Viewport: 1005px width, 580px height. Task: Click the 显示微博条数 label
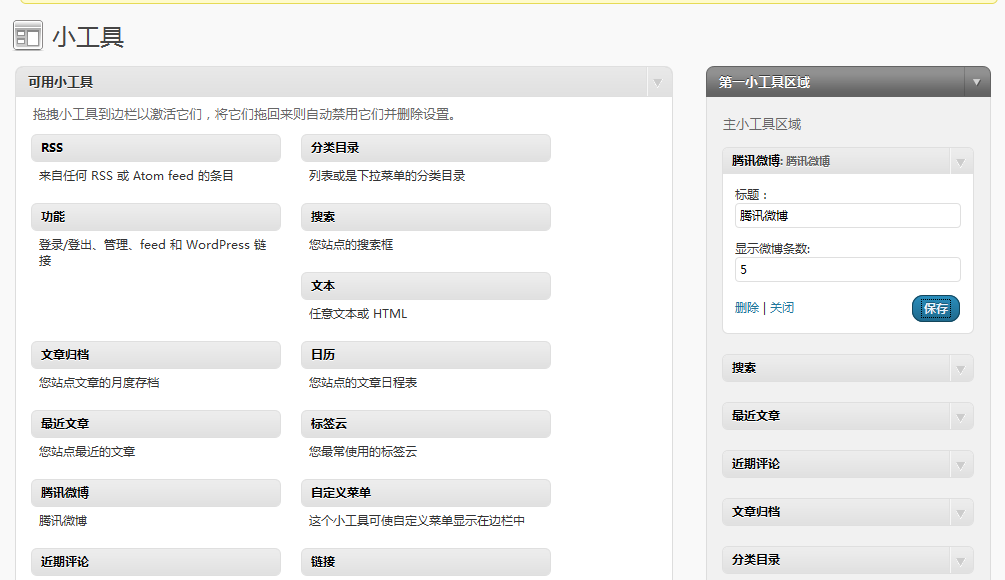pyautogui.click(x=772, y=249)
